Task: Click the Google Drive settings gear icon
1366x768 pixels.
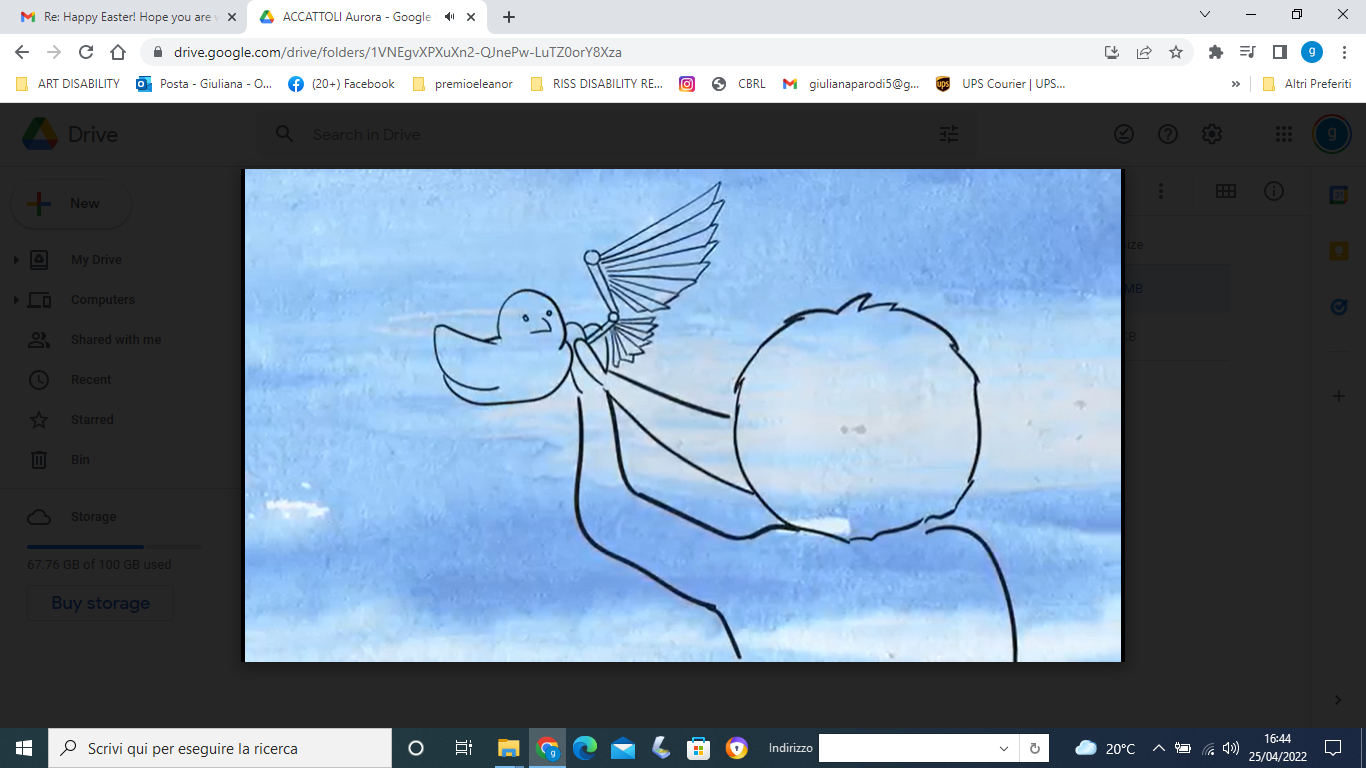Action: (1211, 134)
